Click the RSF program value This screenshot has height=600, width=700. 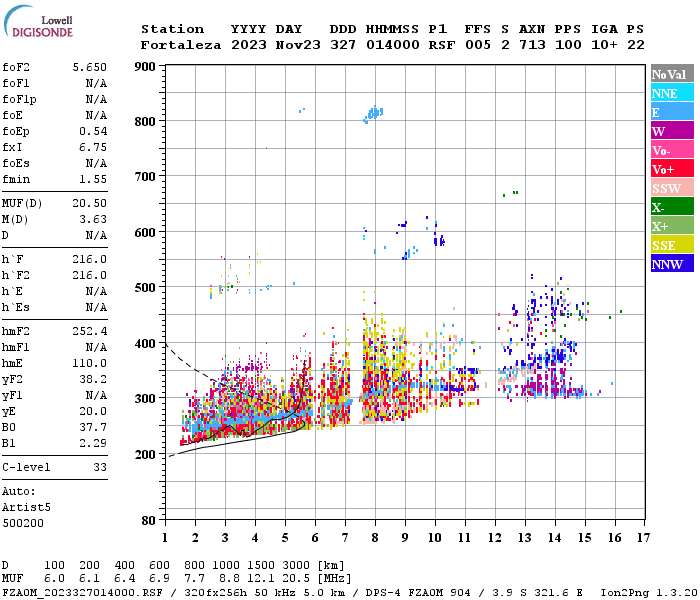click(x=442, y=45)
